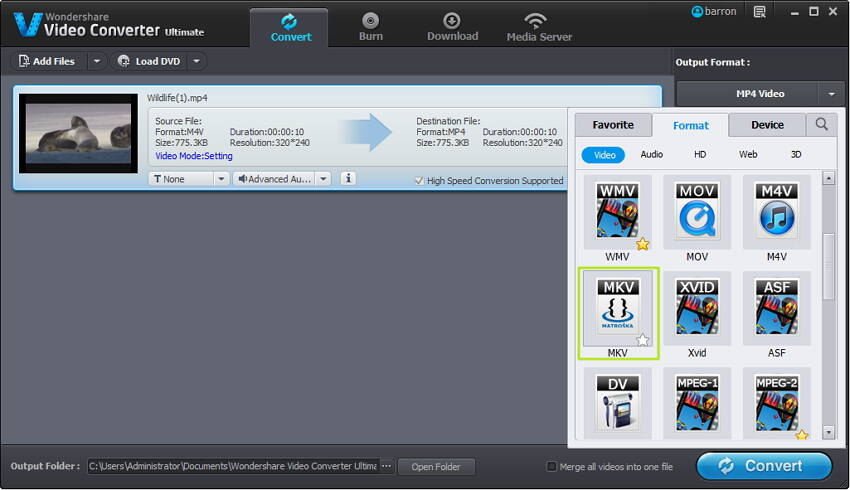This screenshot has height=490, width=850.
Task: Select the Audio format category
Action: pyautogui.click(x=652, y=154)
